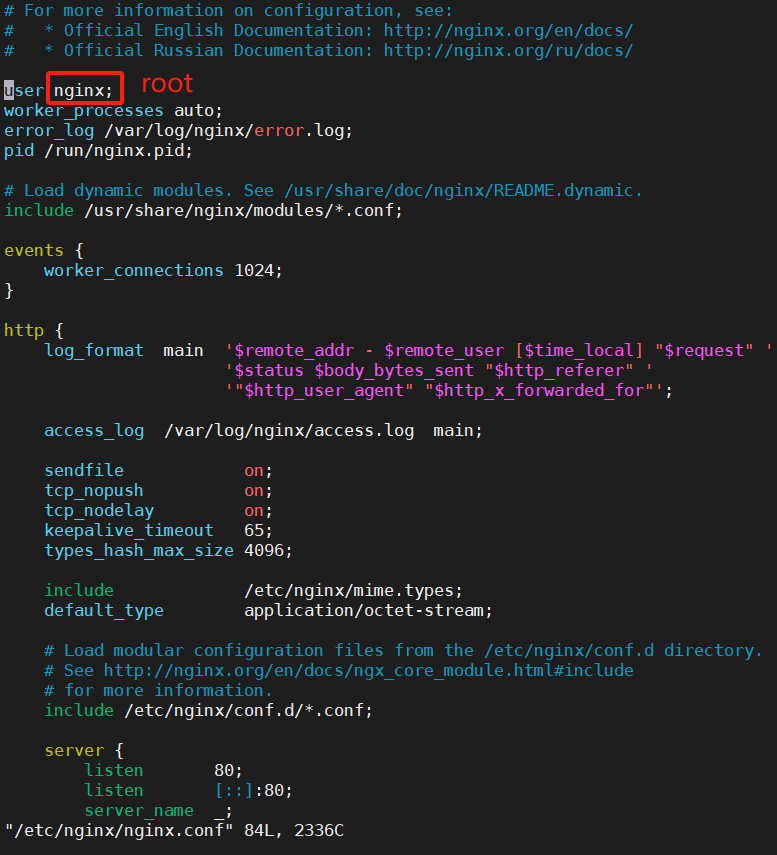Click the tcp_nodelay directive
The image size is (777, 855).
pos(99,510)
